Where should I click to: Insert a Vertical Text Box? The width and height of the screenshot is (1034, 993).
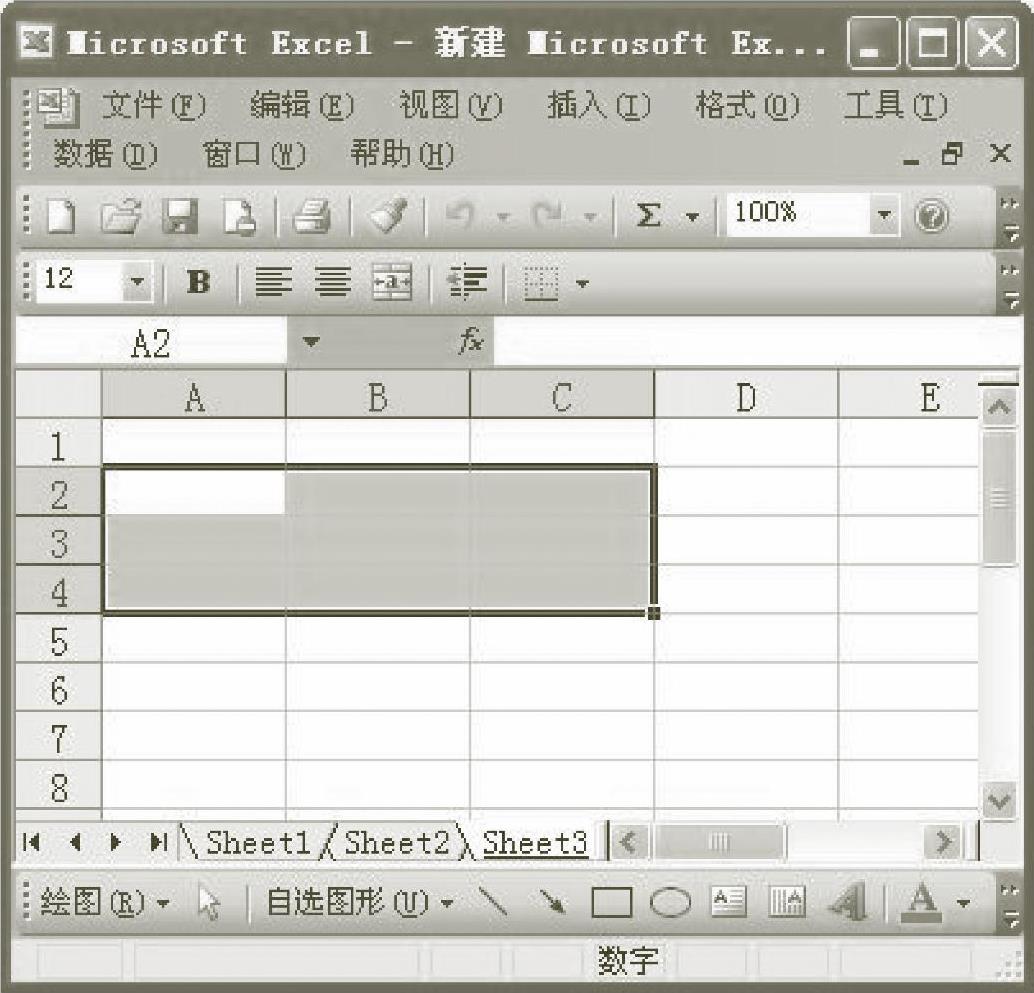coord(787,901)
